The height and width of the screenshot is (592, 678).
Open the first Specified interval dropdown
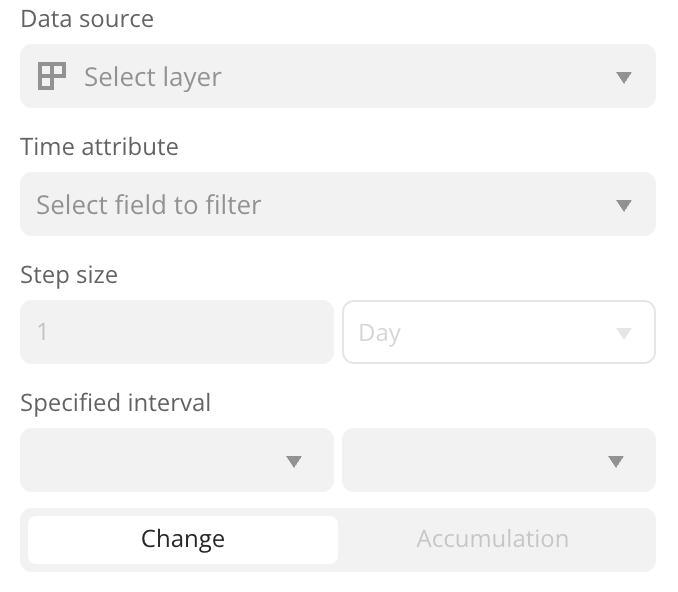176,460
